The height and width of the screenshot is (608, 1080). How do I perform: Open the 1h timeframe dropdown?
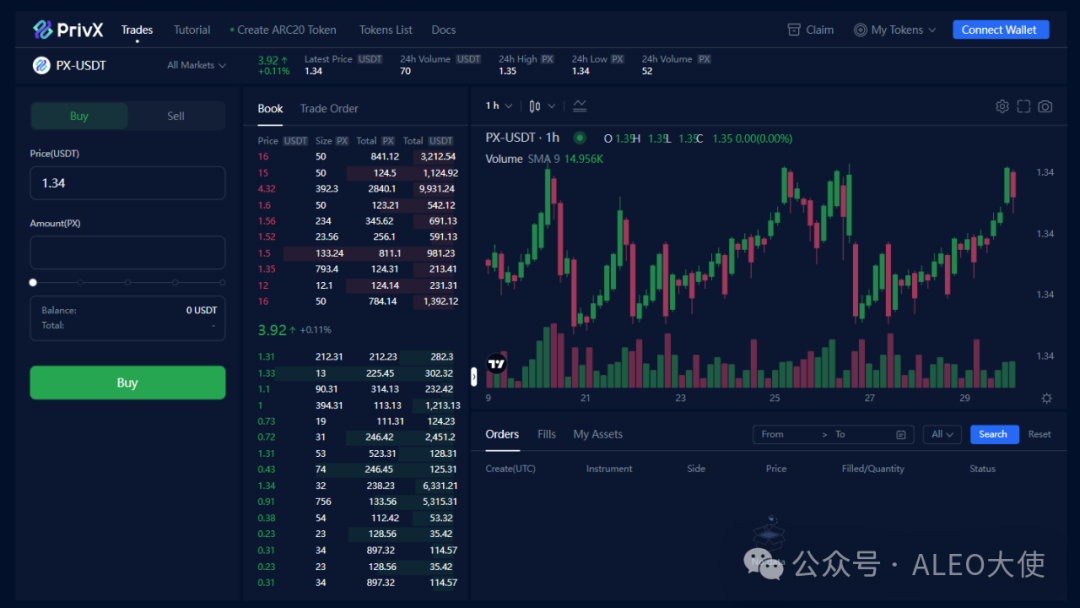coord(499,106)
